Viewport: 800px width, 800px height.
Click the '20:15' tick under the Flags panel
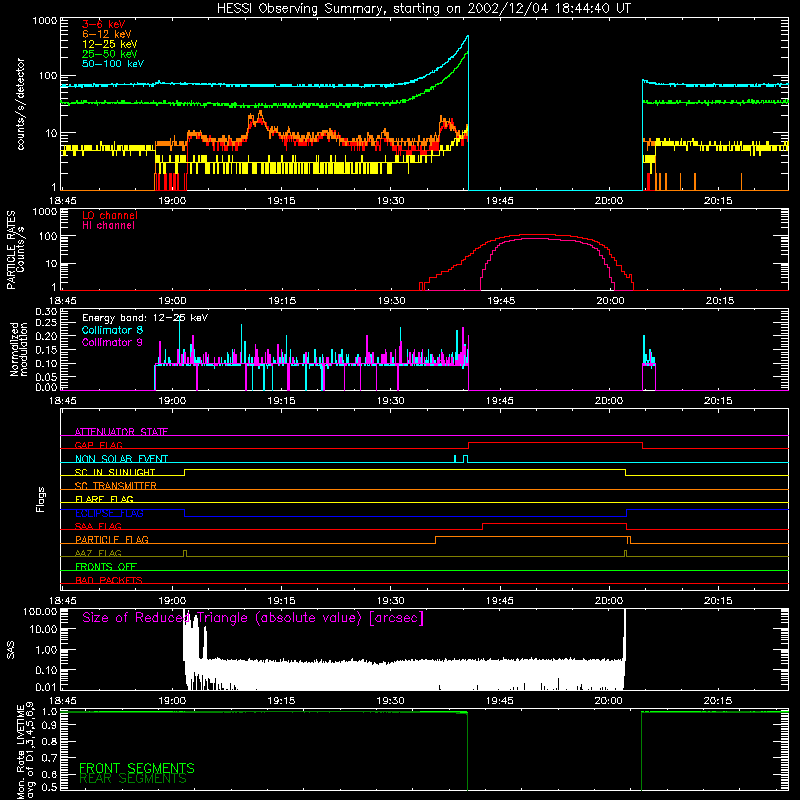tap(717, 601)
